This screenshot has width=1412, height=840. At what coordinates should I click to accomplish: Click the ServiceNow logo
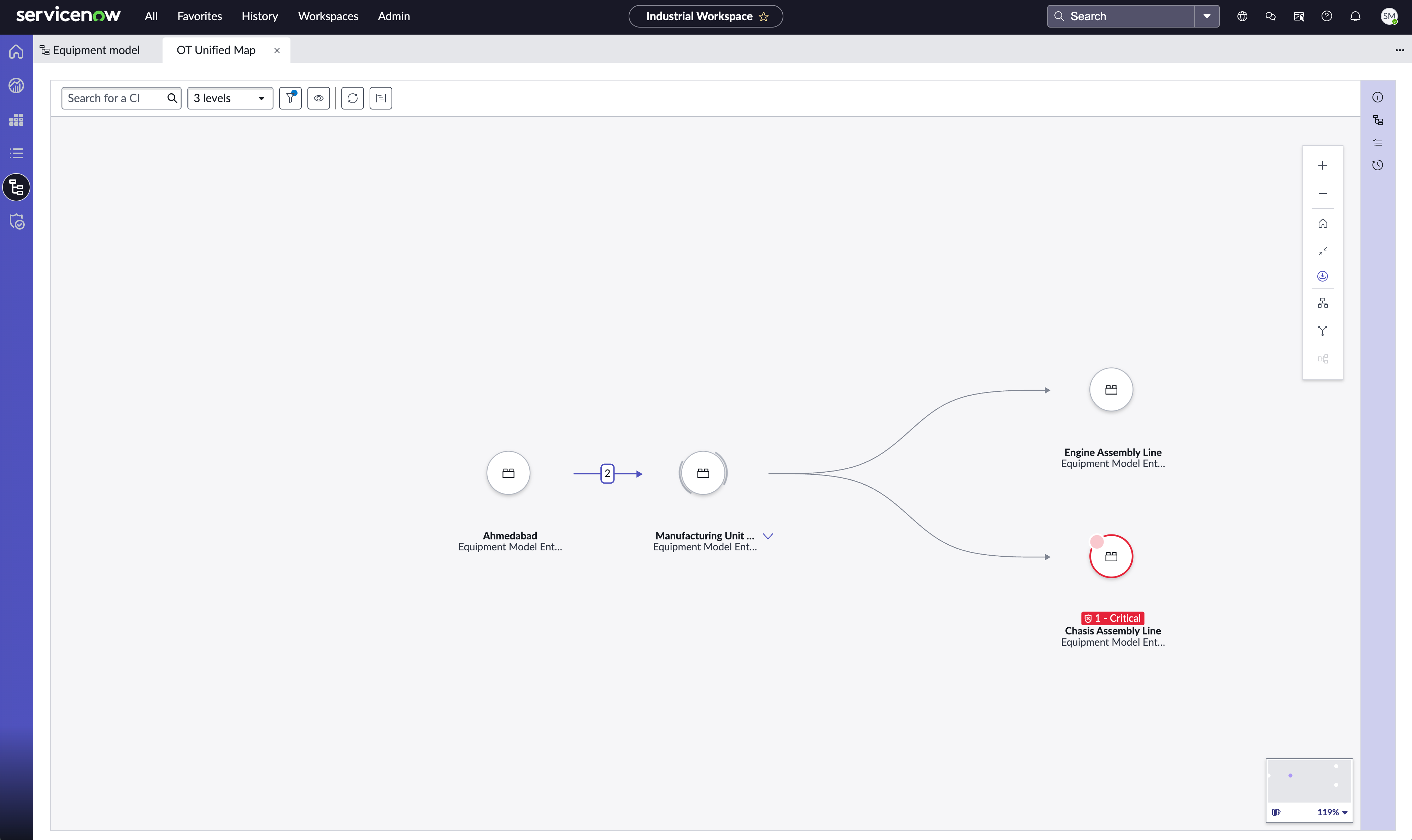point(69,15)
